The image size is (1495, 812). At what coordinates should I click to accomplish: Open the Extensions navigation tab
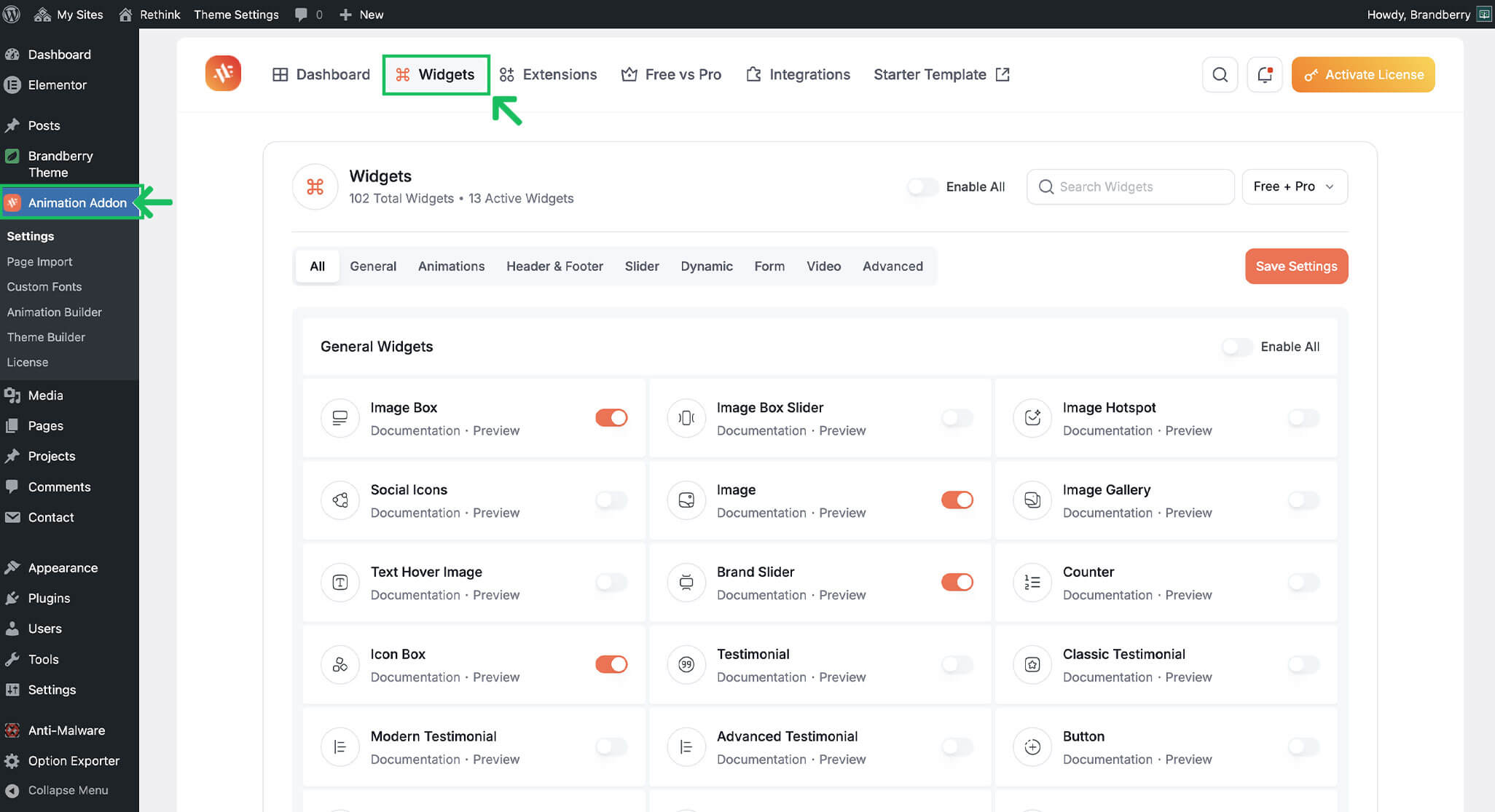point(548,74)
